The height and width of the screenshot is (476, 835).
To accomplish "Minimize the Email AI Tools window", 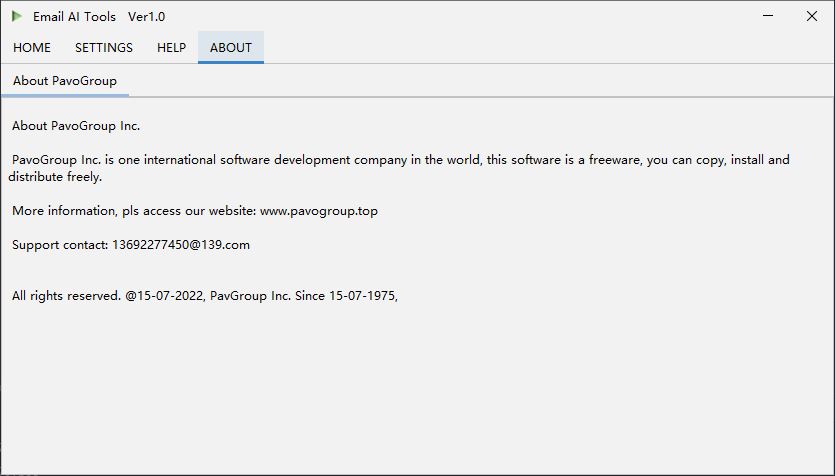I will tap(767, 16).
